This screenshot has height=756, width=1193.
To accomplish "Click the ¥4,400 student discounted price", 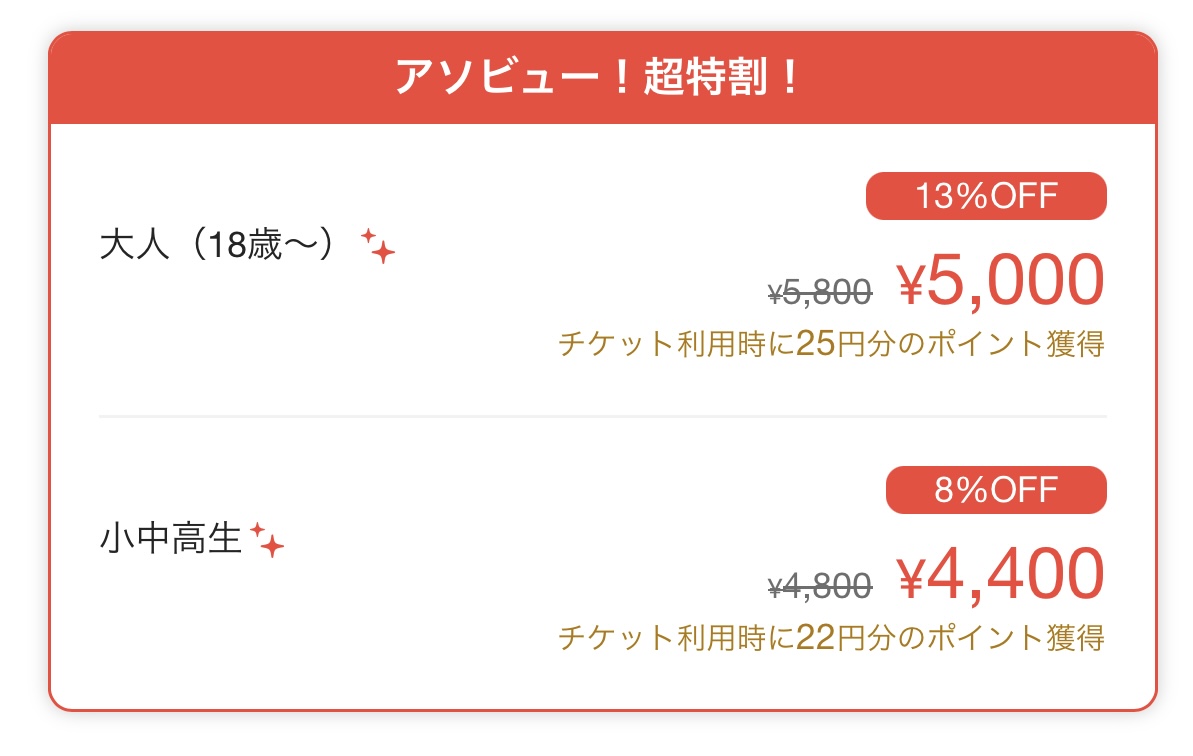I will (1001, 574).
